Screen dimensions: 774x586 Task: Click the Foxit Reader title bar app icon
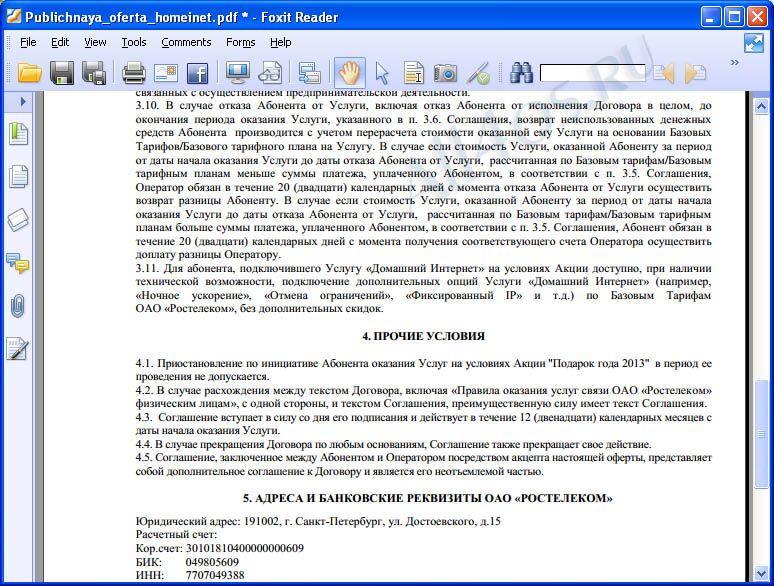tap(13, 17)
